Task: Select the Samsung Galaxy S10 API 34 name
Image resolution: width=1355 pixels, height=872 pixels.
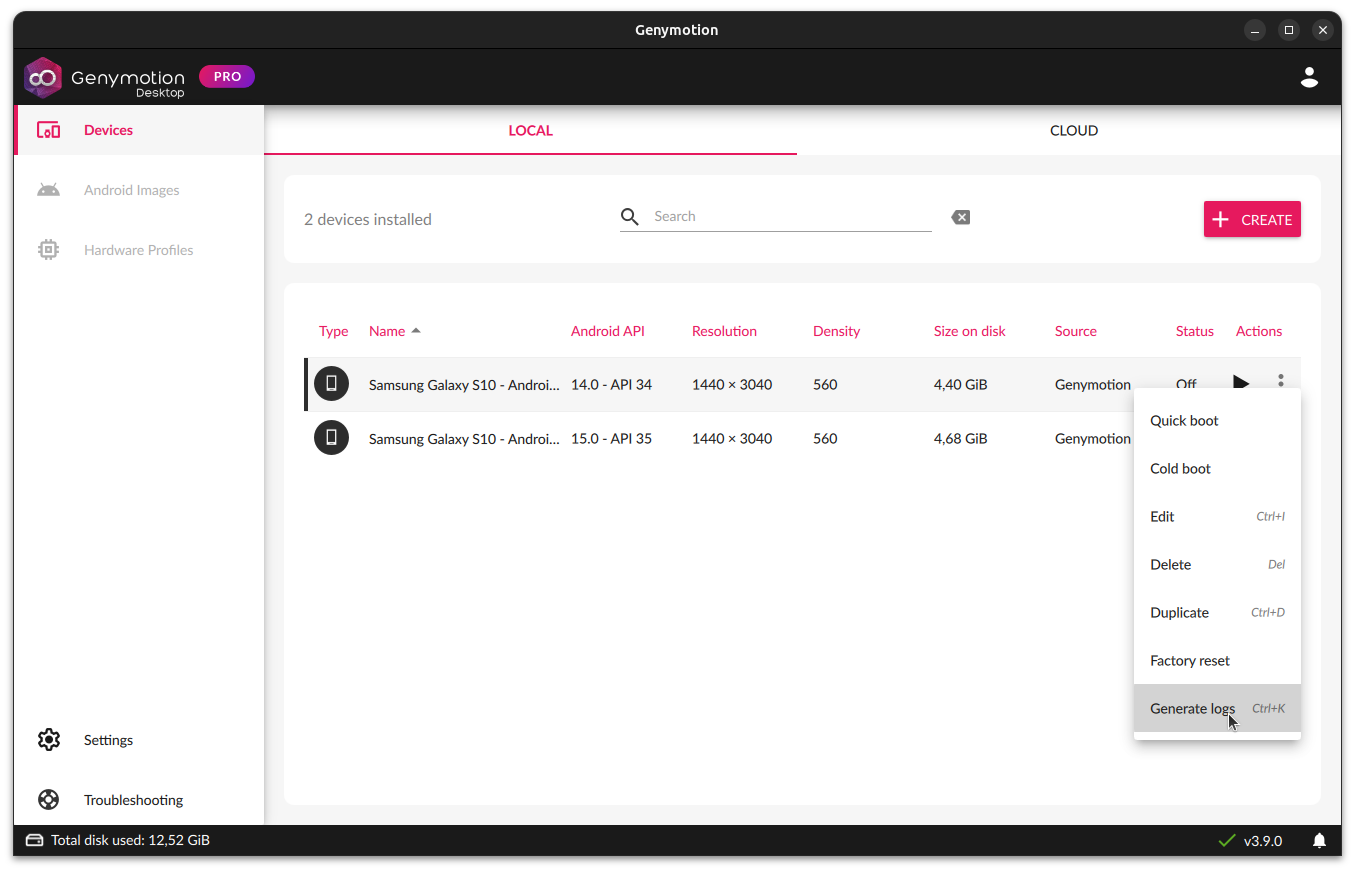Action: pyautogui.click(x=464, y=385)
